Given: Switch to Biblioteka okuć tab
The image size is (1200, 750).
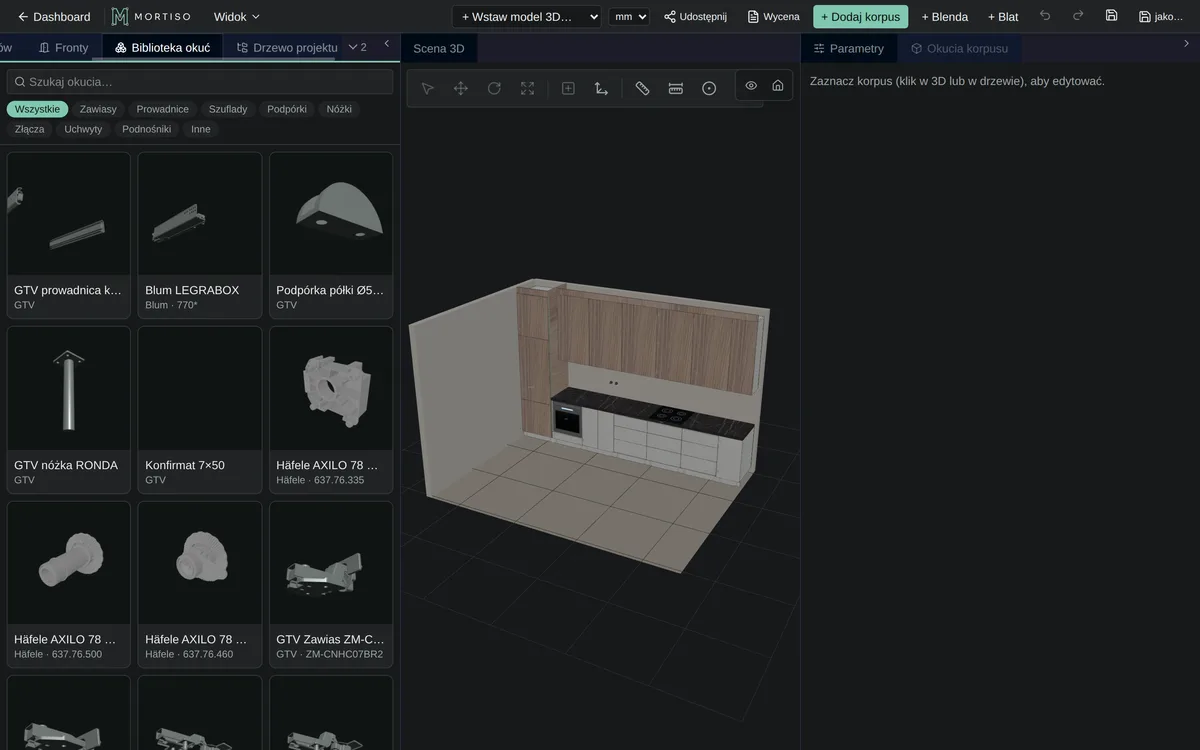Looking at the screenshot, I should tap(162, 47).
